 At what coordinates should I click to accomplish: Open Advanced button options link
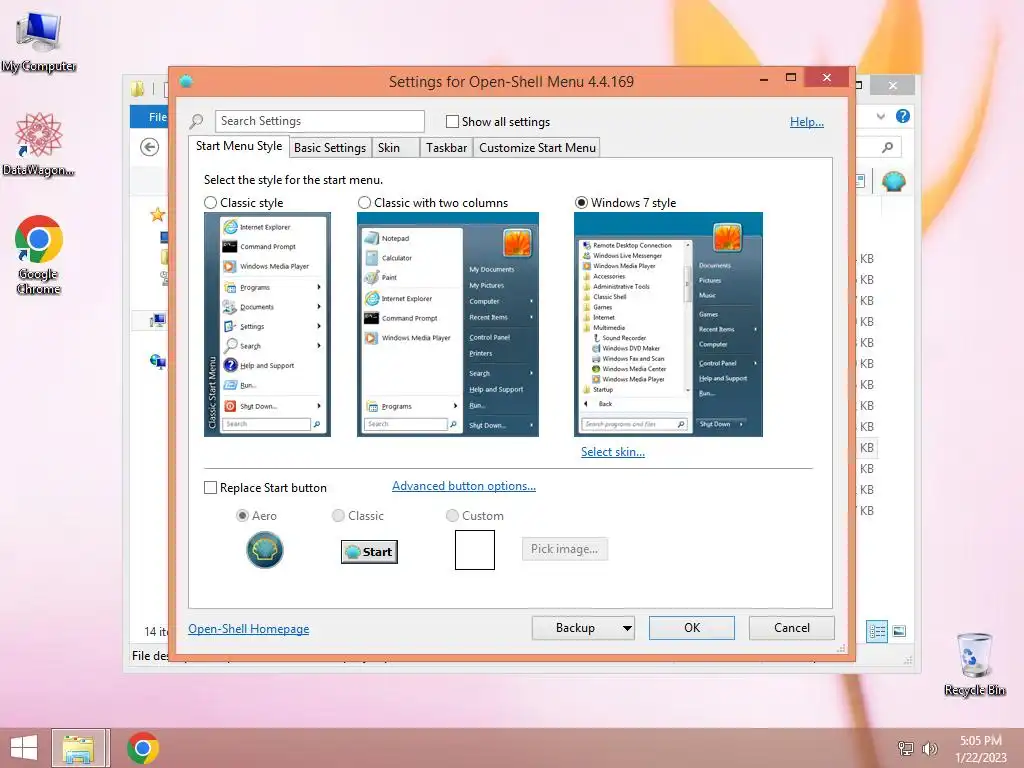click(x=464, y=486)
